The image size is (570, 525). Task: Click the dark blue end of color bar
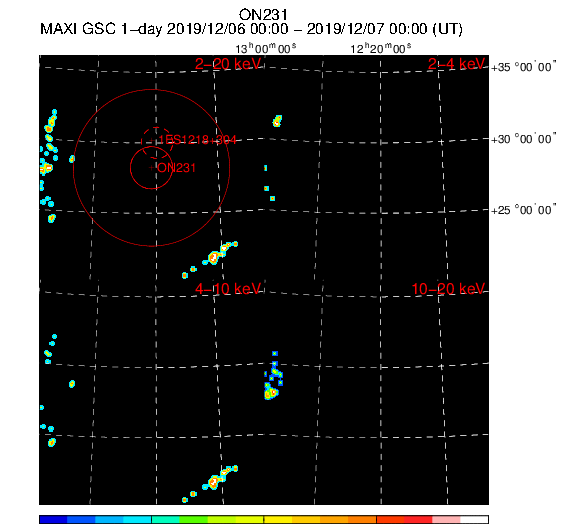click(53, 519)
